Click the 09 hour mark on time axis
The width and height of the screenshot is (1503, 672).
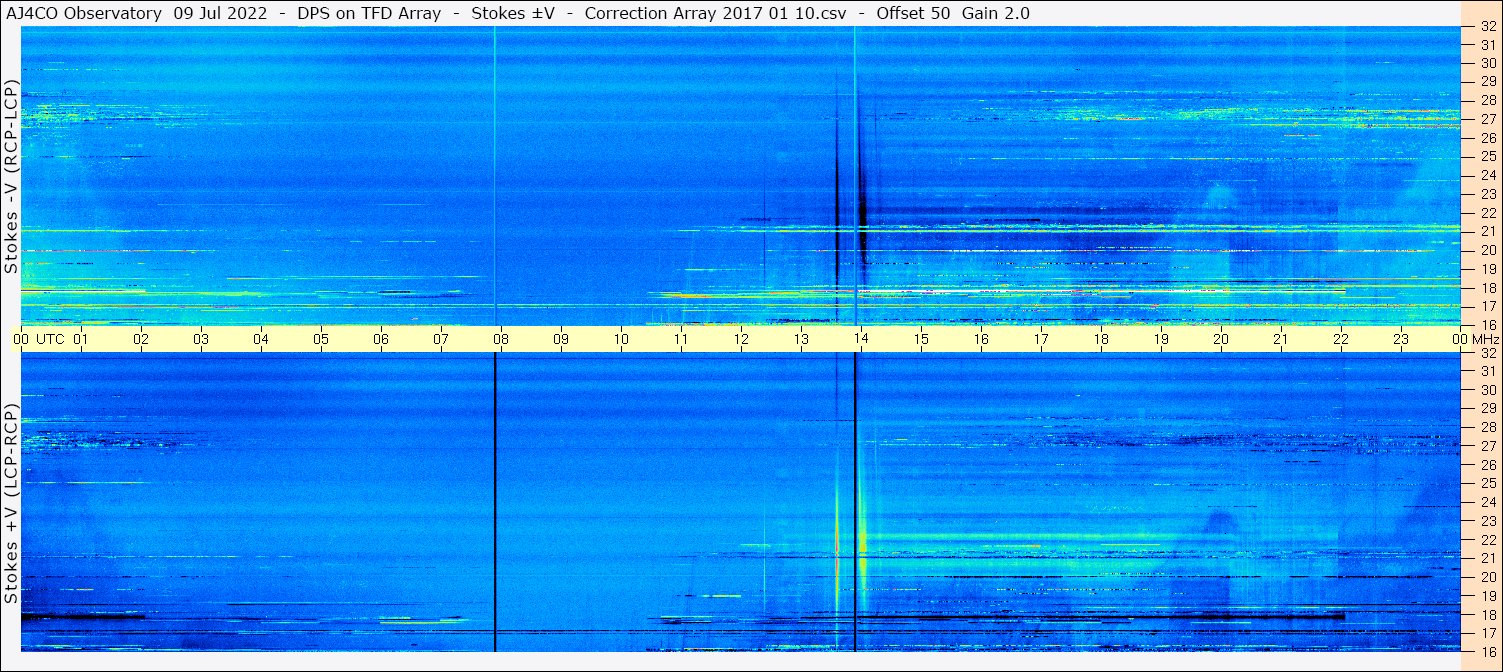pos(561,339)
